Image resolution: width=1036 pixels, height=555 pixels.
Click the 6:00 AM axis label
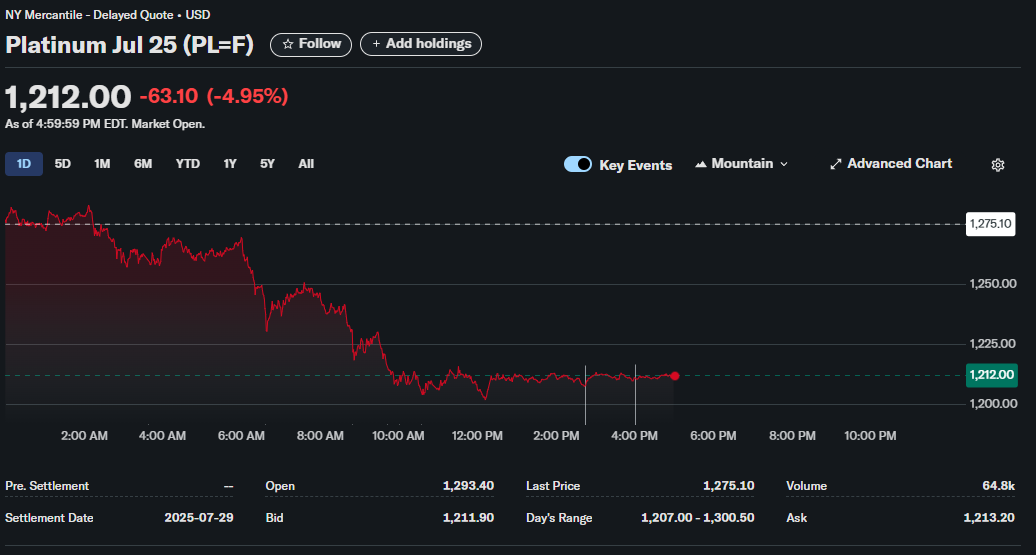click(x=241, y=436)
